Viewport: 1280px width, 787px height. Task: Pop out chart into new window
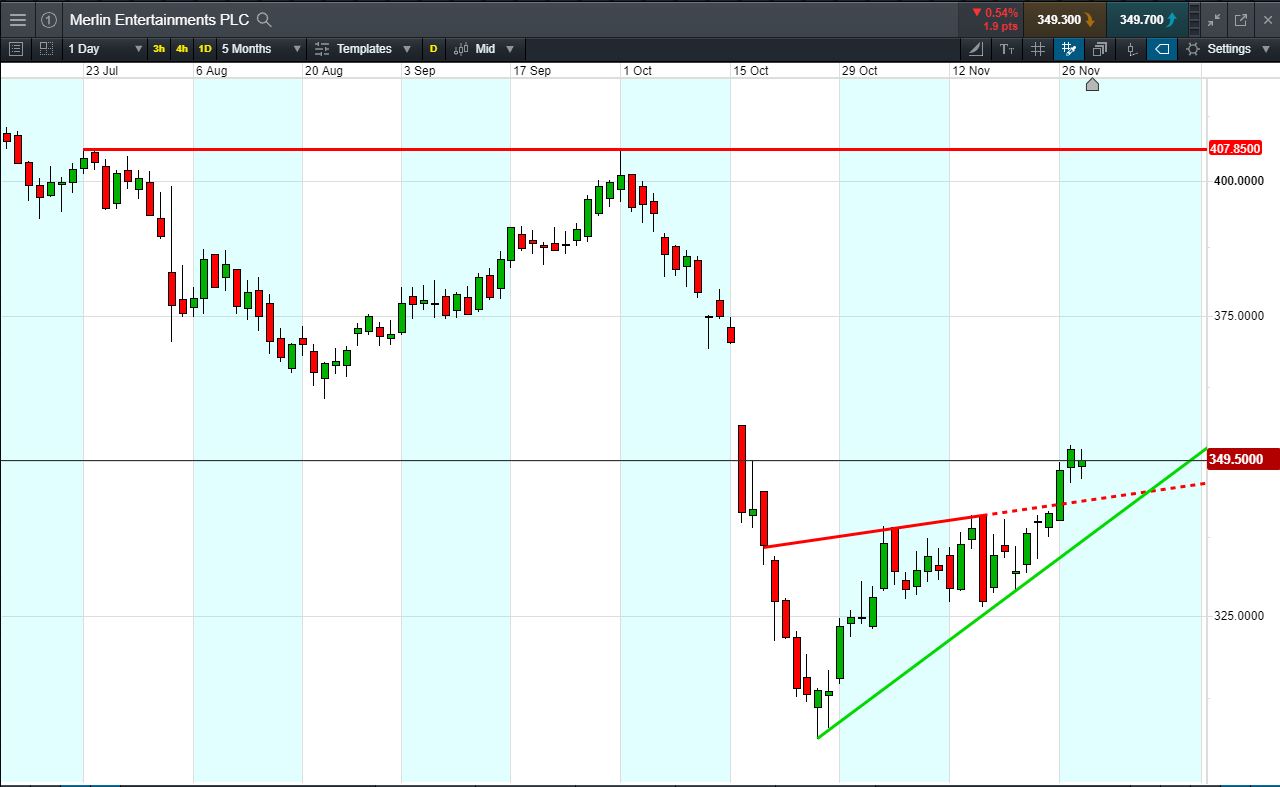pyautogui.click(x=1241, y=19)
